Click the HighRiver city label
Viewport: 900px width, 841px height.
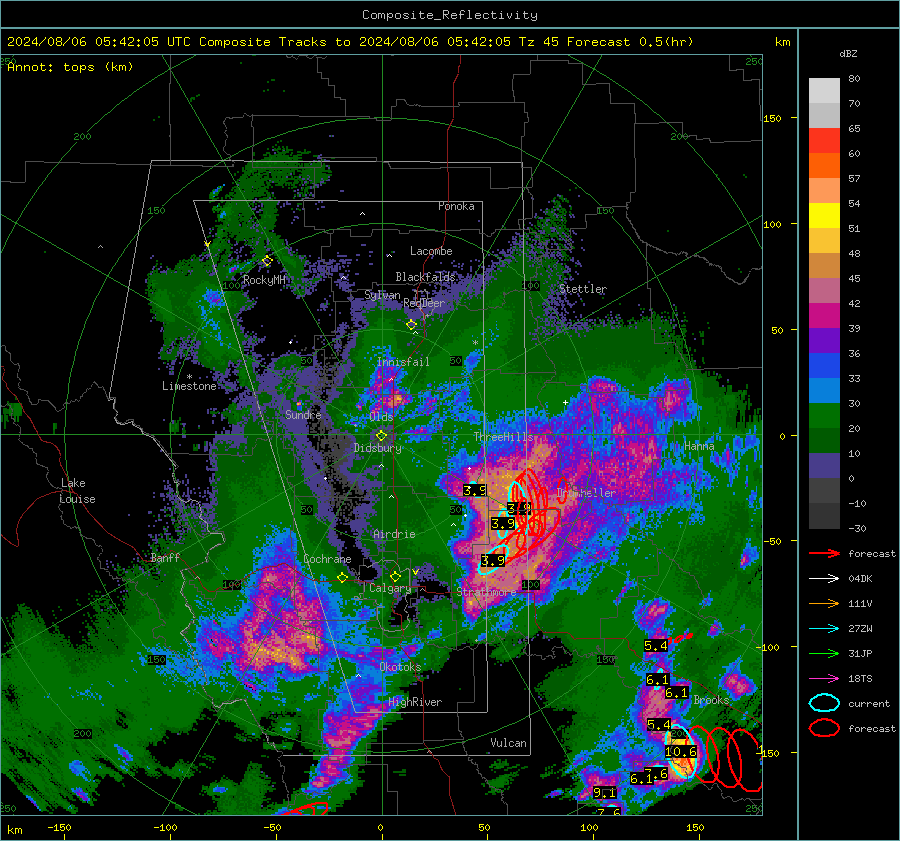tap(415, 702)
